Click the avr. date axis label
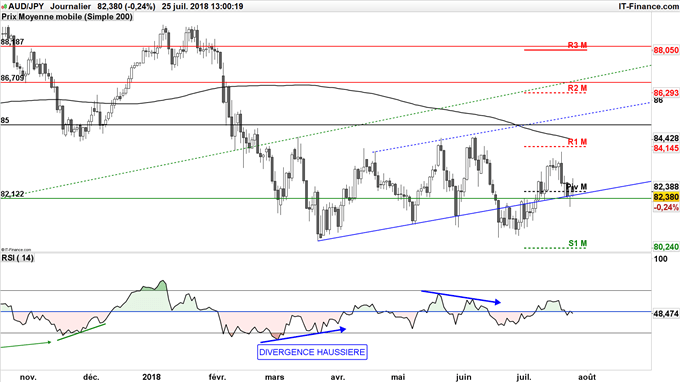Image resolution: width=680 pixels, height=382 pixels. coord(338,377)
